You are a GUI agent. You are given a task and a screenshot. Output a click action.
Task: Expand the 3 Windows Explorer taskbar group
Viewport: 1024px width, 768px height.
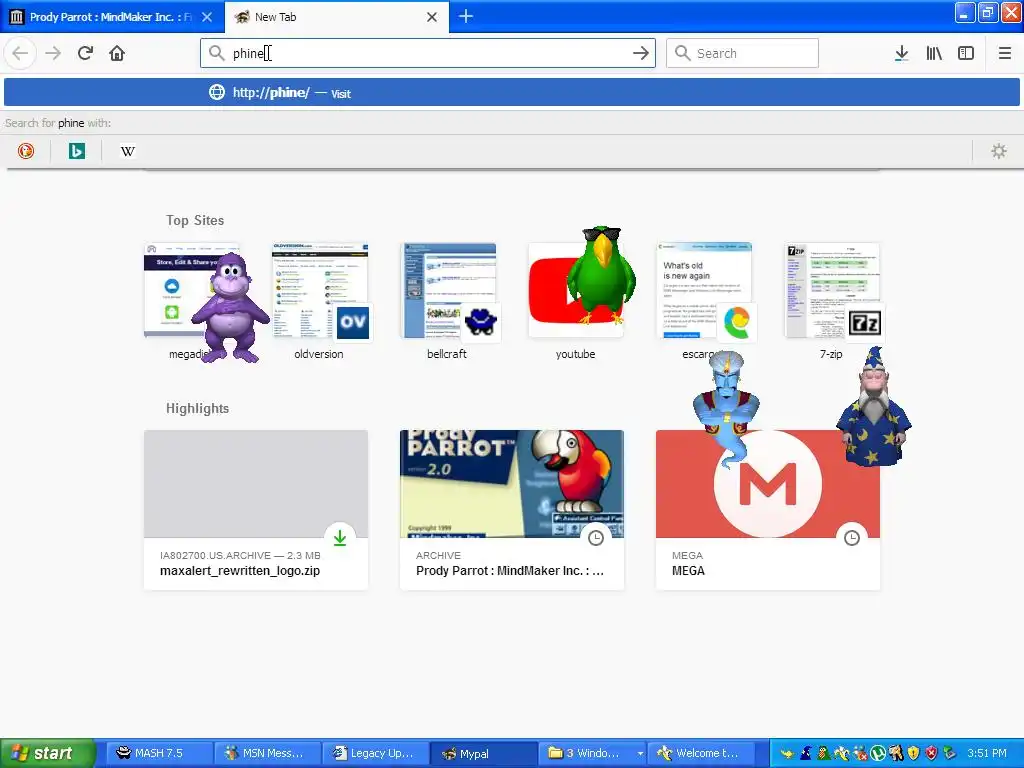[594, 753]
